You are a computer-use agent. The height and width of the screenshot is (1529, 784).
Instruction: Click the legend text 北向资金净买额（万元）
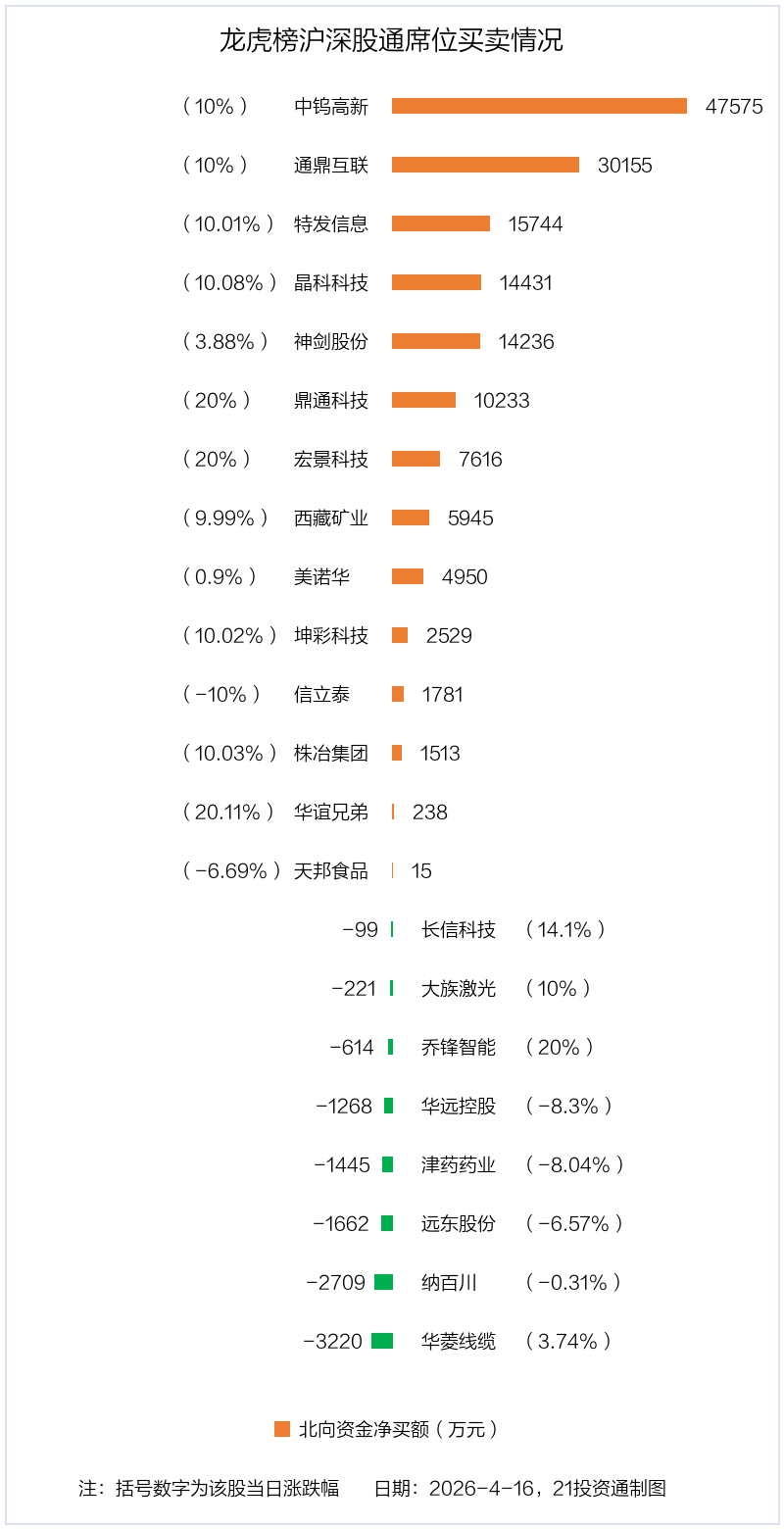coord(399,1429)
